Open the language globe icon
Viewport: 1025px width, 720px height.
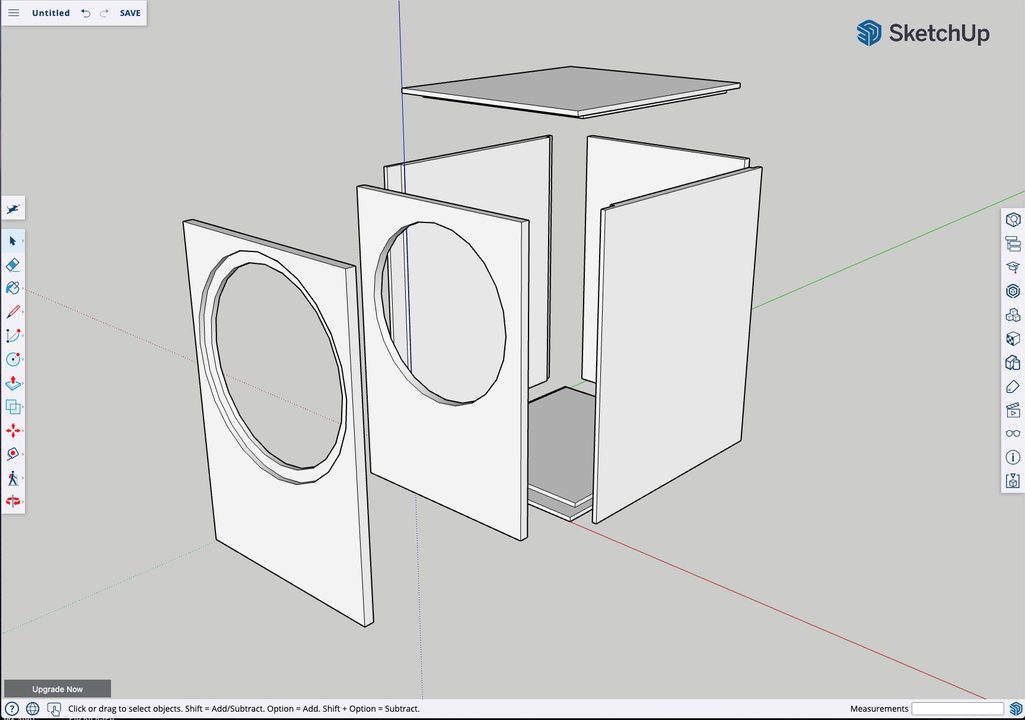(x=33, y=709)
